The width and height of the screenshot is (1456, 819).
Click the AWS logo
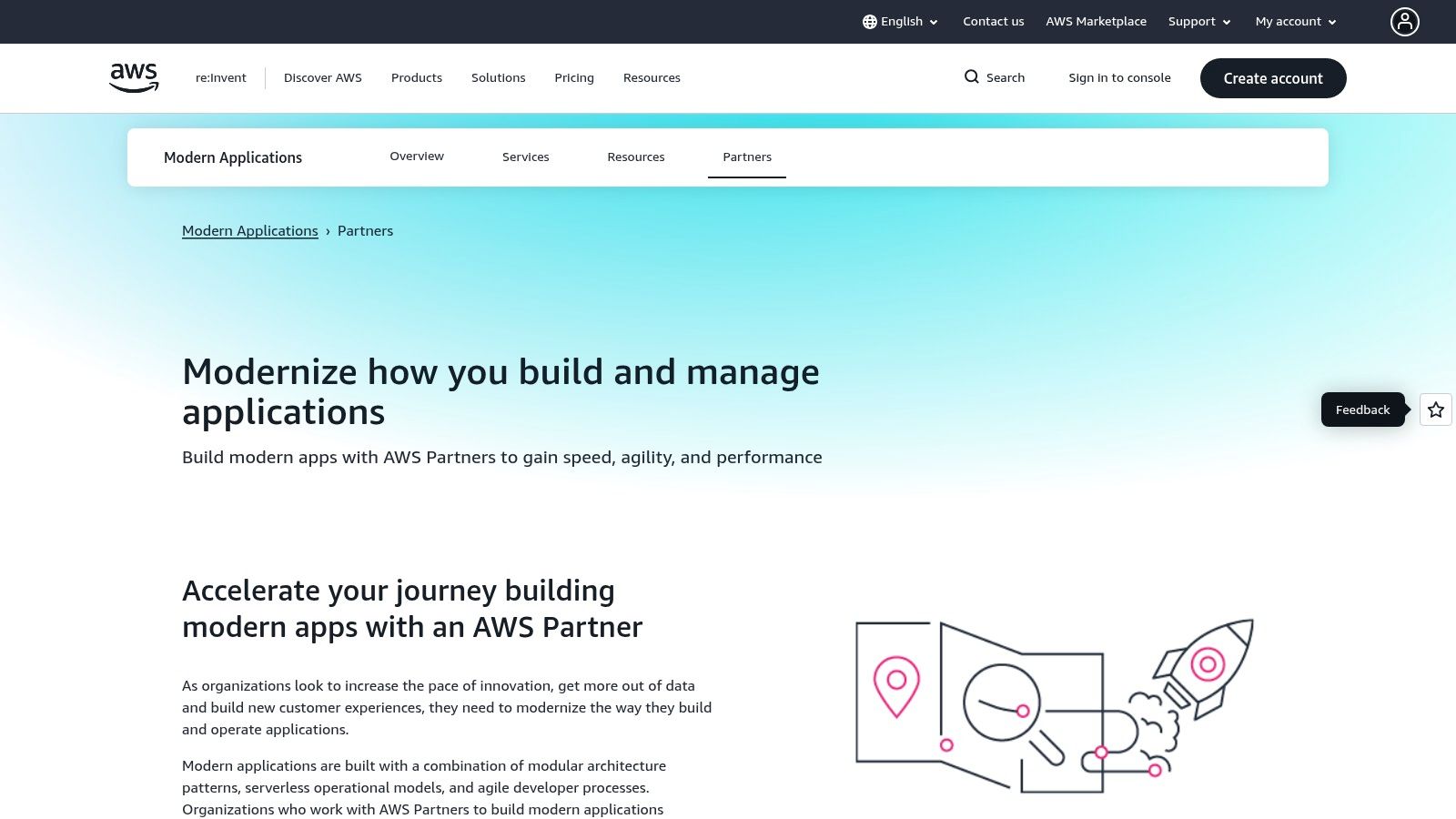pos(133,77)
